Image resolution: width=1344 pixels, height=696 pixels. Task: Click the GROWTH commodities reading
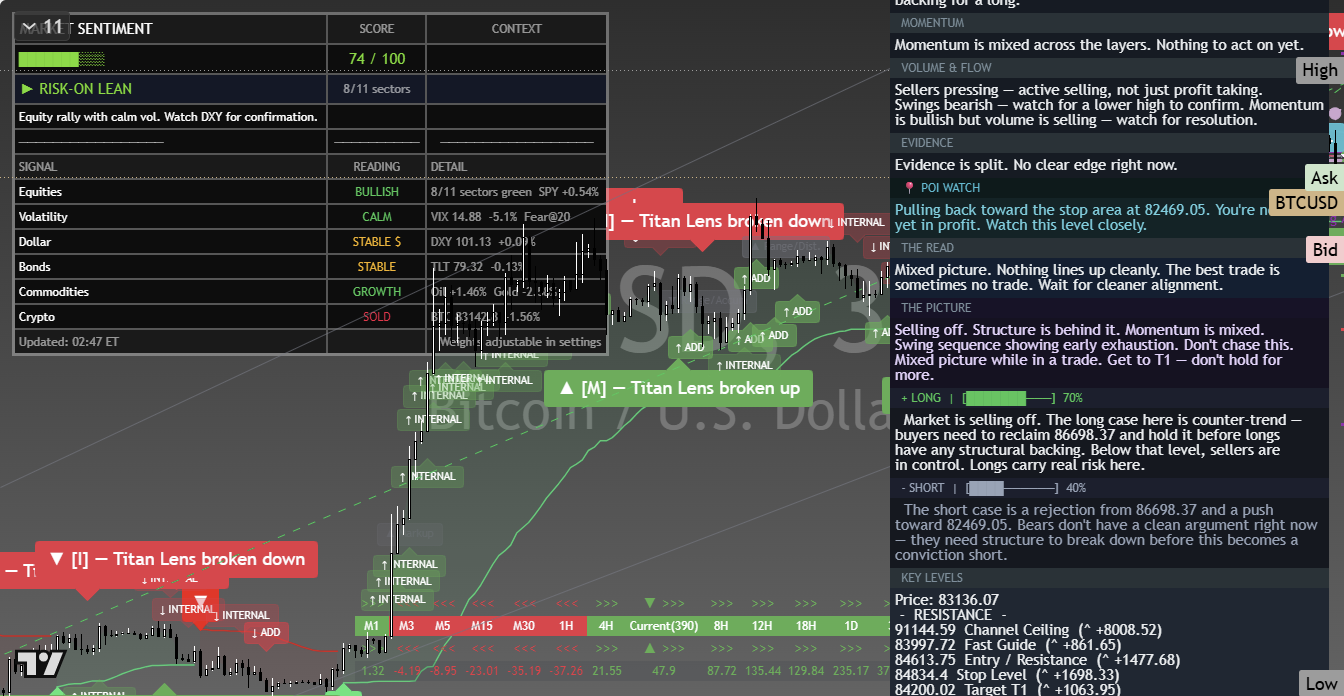point(377,292)
